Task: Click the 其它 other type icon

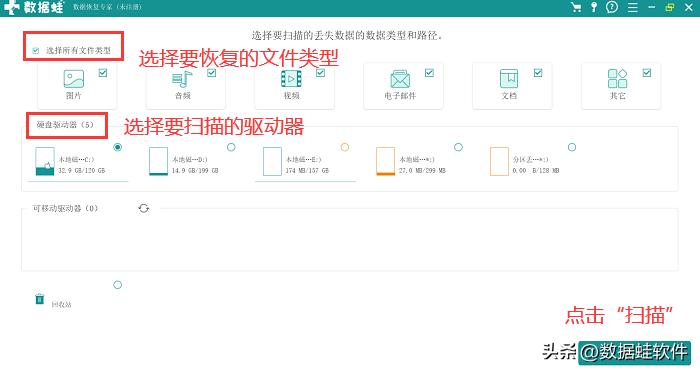Action: (x=617, y=79)
